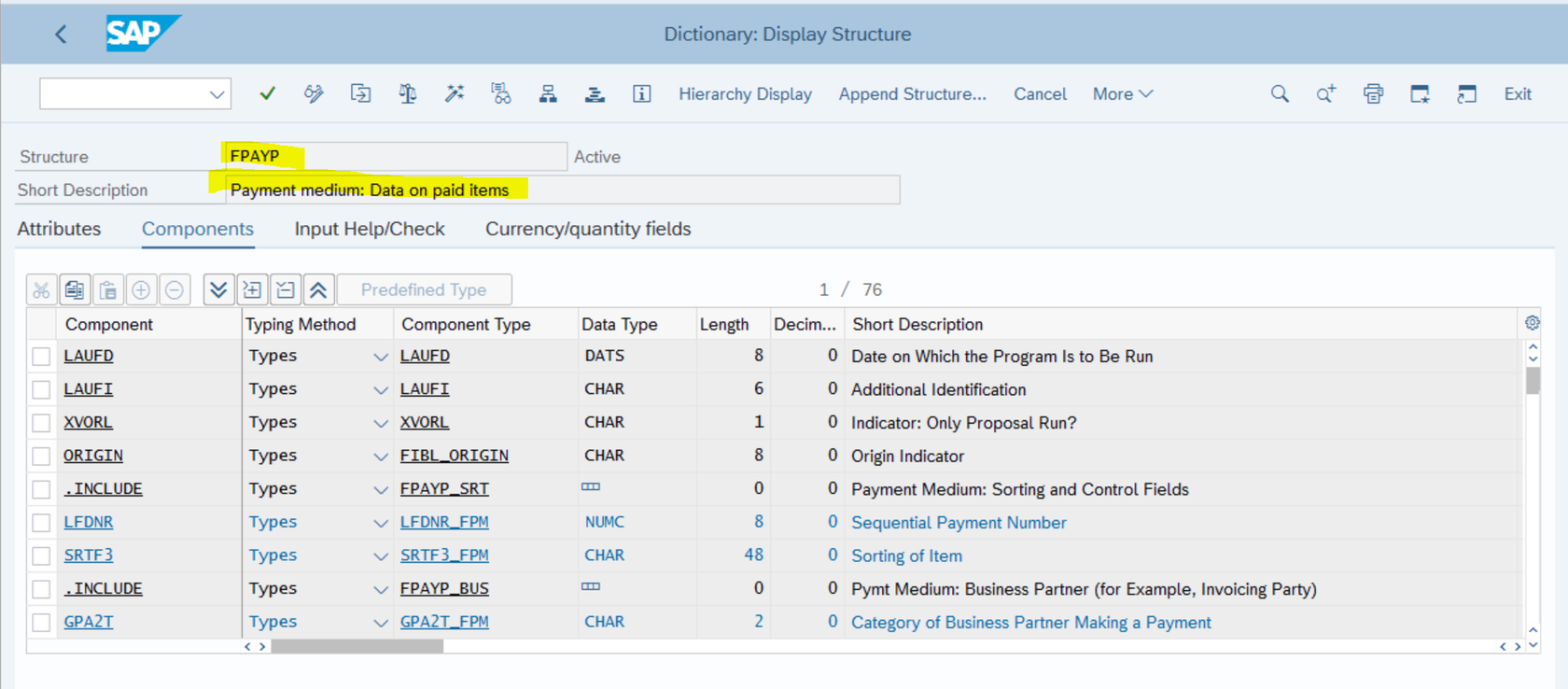Screen dimensions: 1568x689
Task: Open Typing Method dropdown for ORIGIN
Action: (380, 457)
